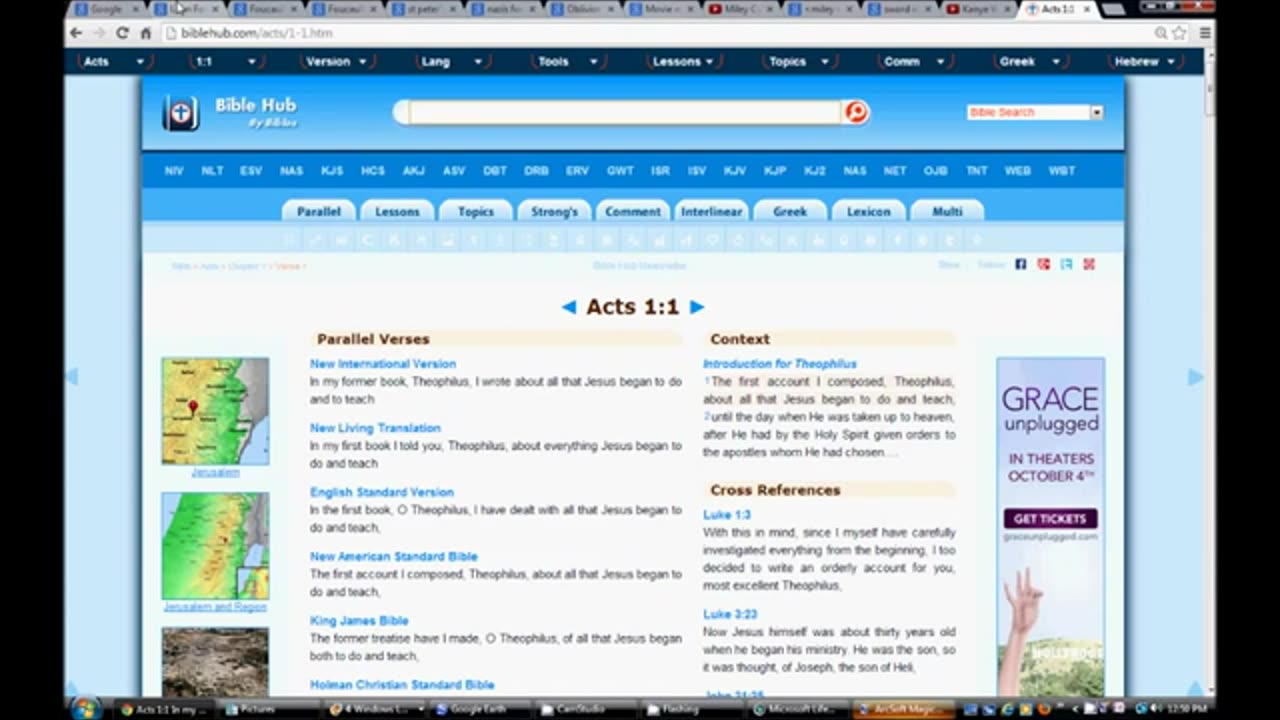
Task: Select the Interlinear tab
Action: click(x=711, y=211)
